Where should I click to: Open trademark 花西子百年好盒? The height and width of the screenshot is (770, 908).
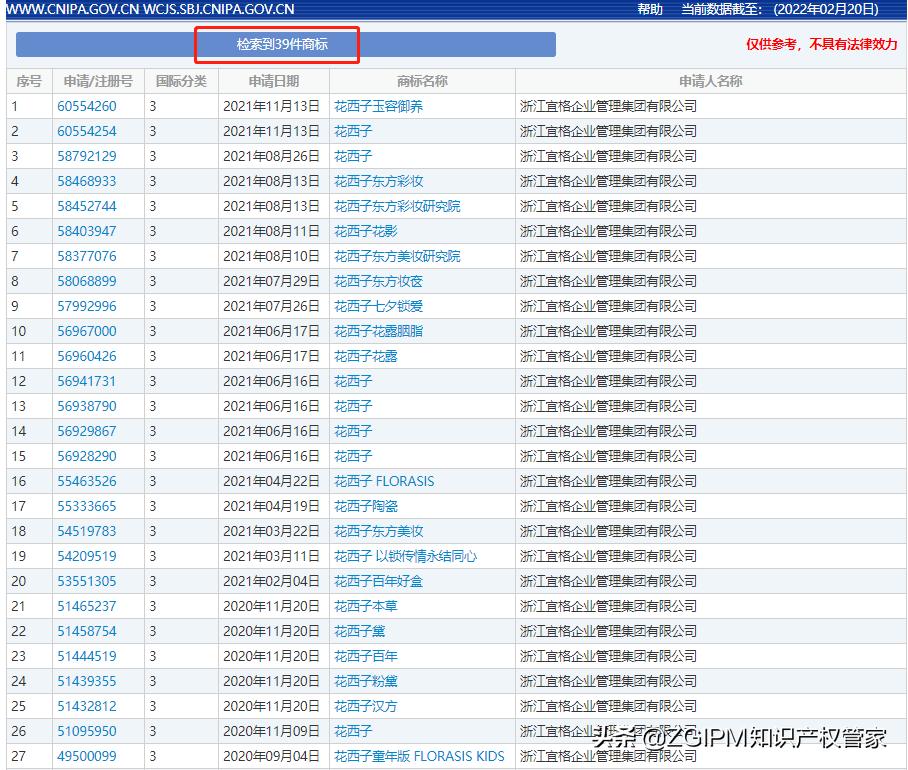(379, 581)
